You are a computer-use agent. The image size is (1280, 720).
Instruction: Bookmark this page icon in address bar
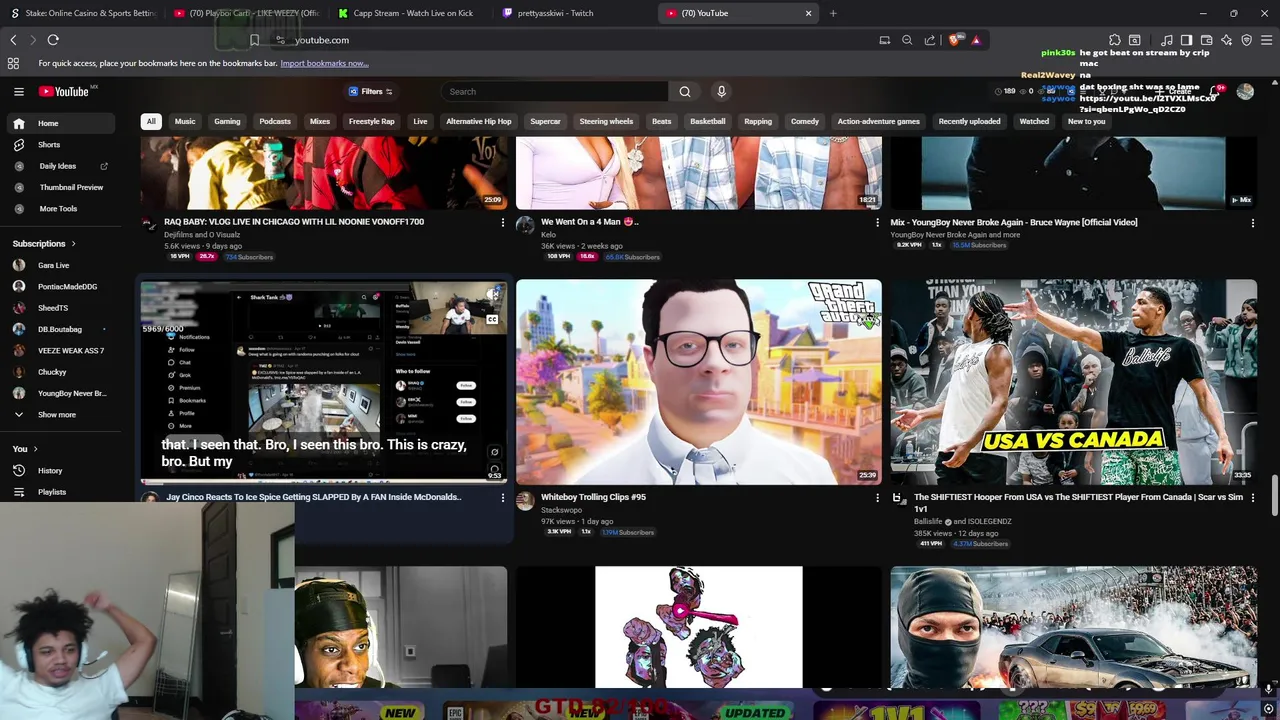point(254,40)
